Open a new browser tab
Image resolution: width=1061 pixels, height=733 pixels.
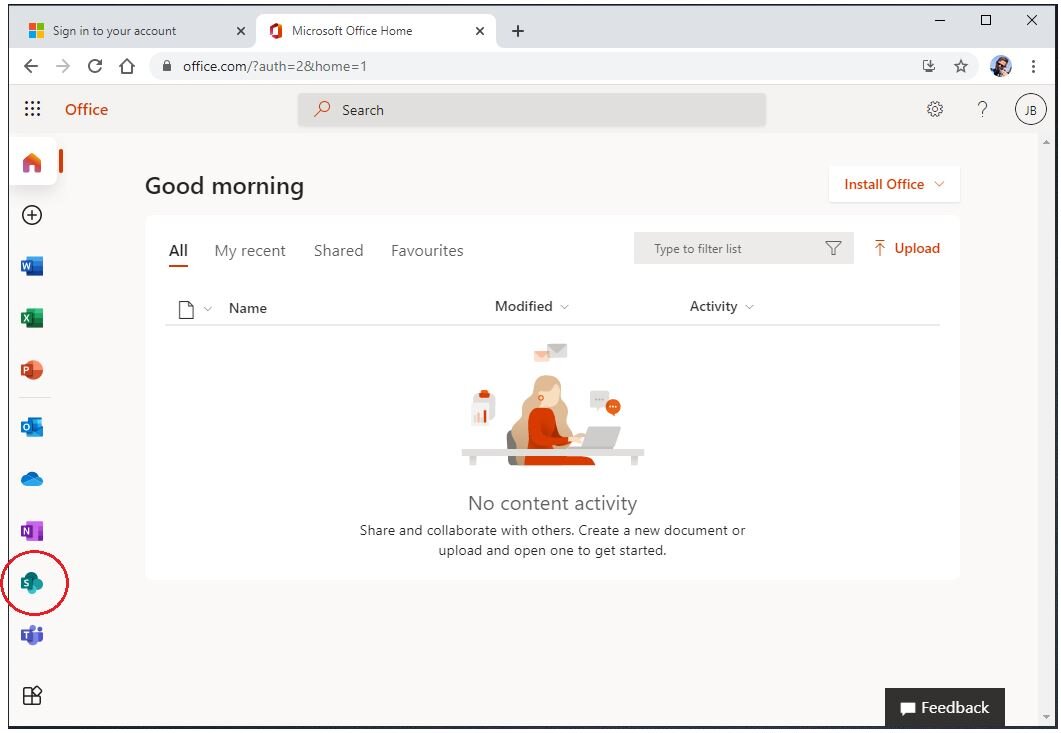click(518, 30)
